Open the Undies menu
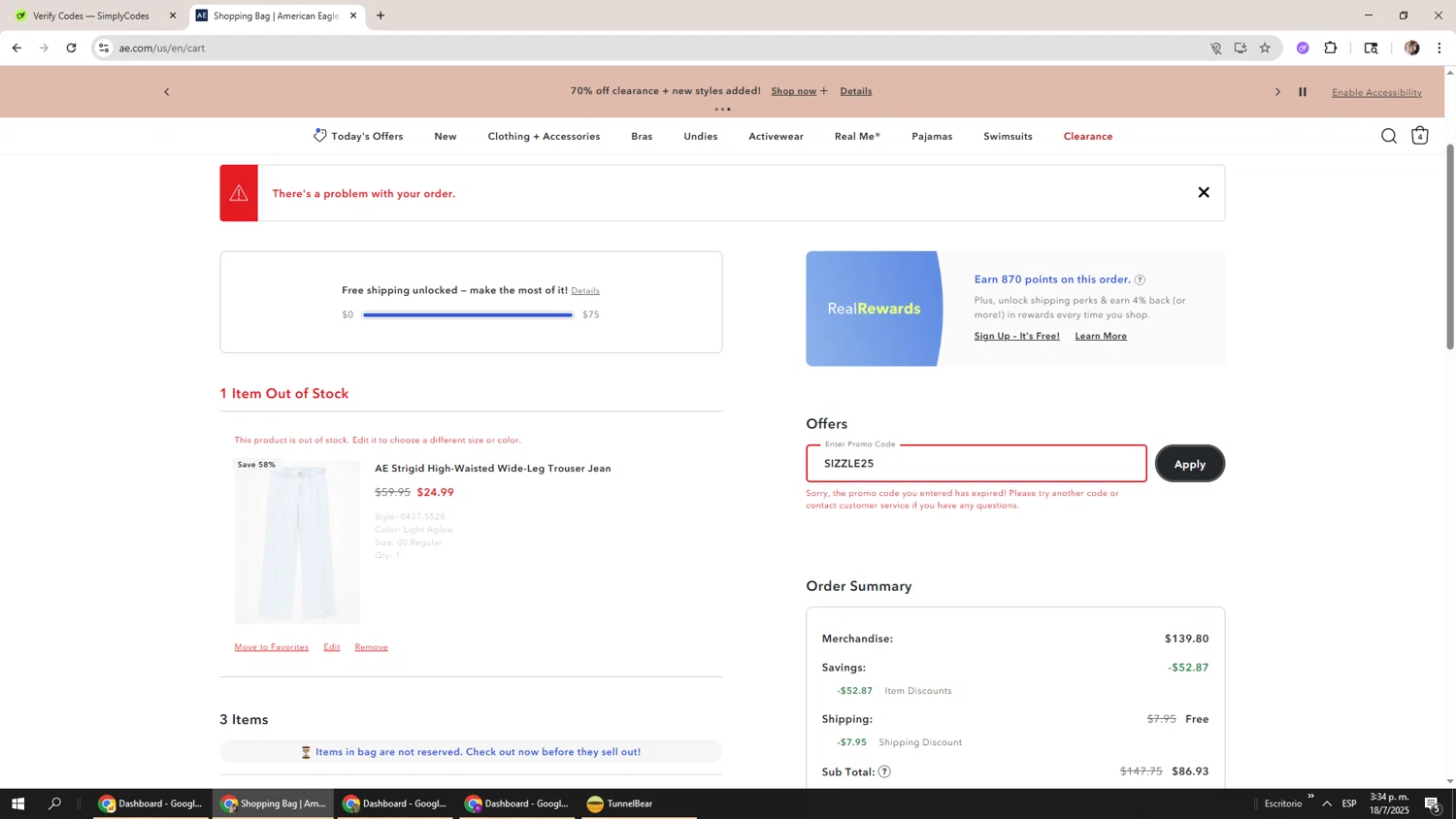 click(701, 136)
